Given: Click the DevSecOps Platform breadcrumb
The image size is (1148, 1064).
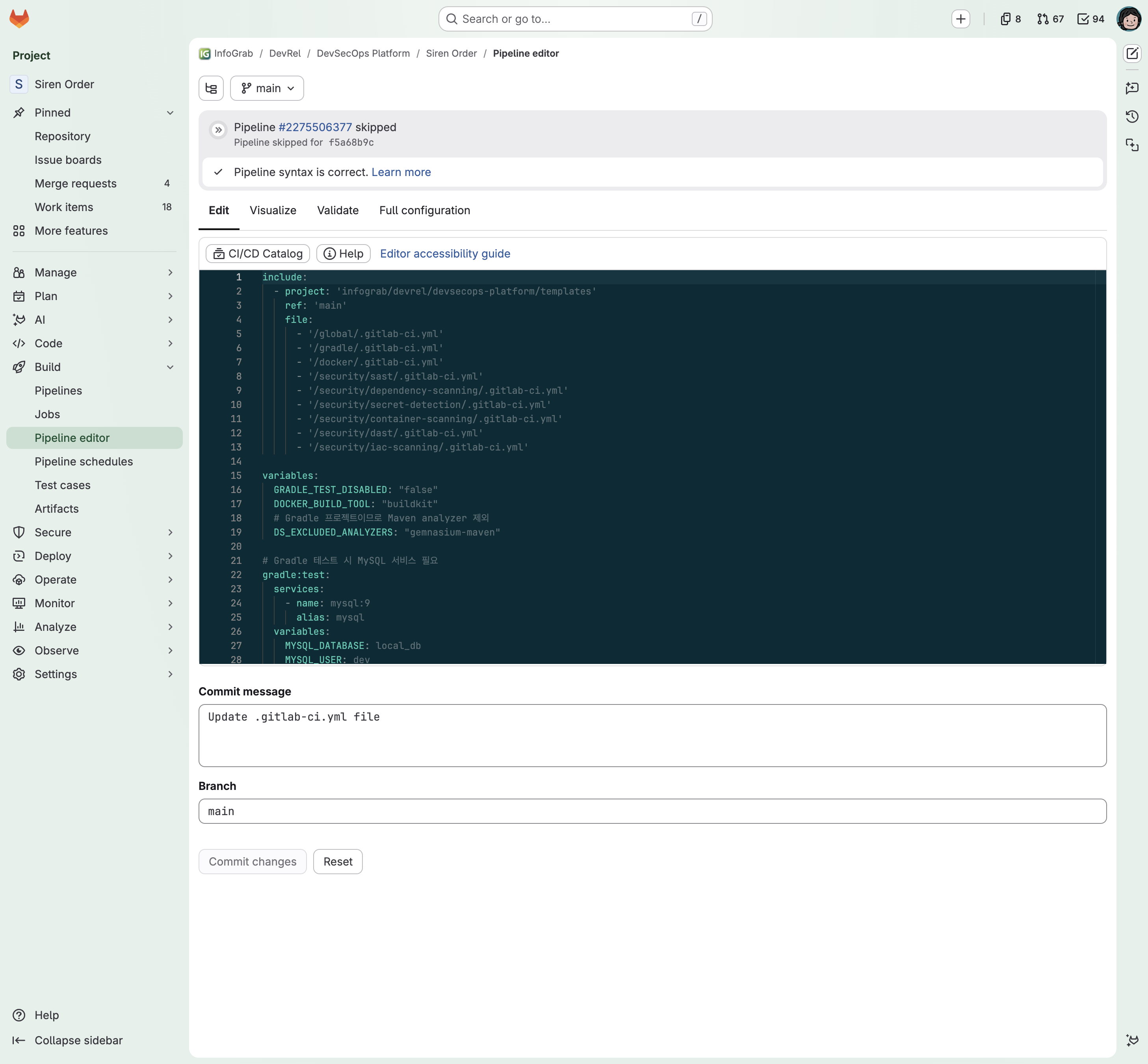Looking at the screenshot, I should pos(363,54).
